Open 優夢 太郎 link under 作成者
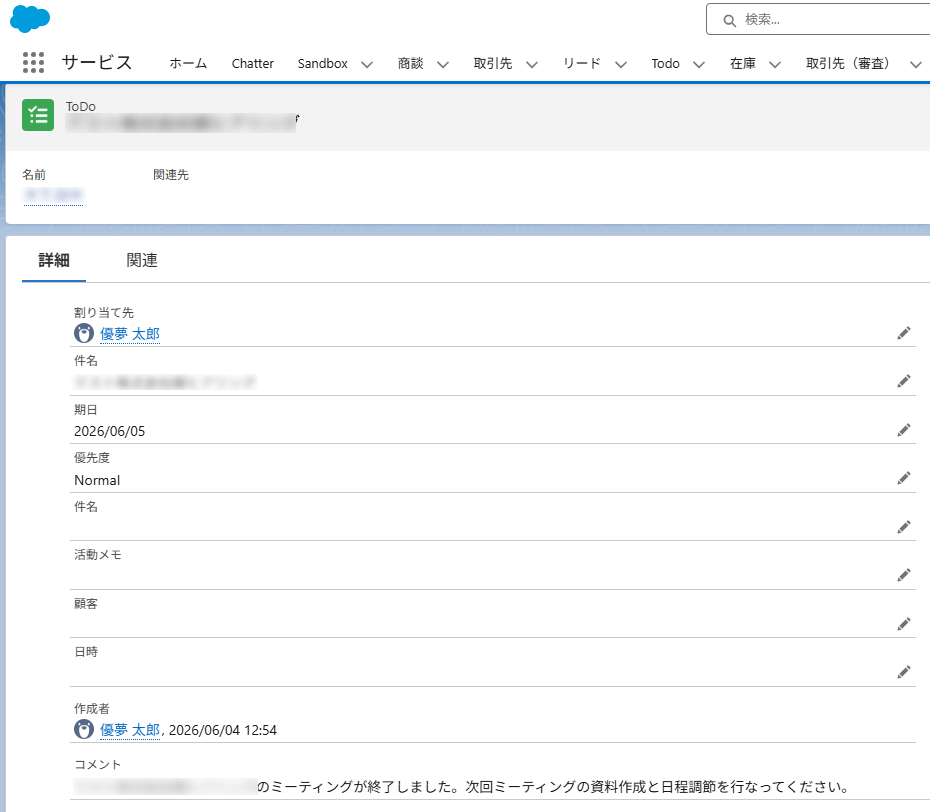Viewport: 930px width, 812px height. (130, 730)
